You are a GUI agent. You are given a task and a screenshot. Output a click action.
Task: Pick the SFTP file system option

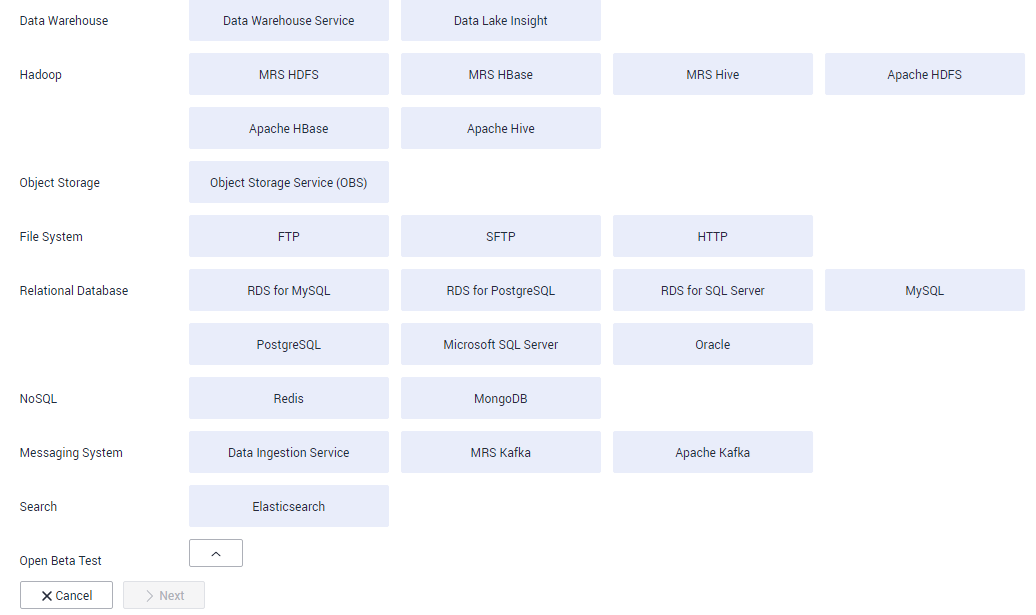point(501,236)
